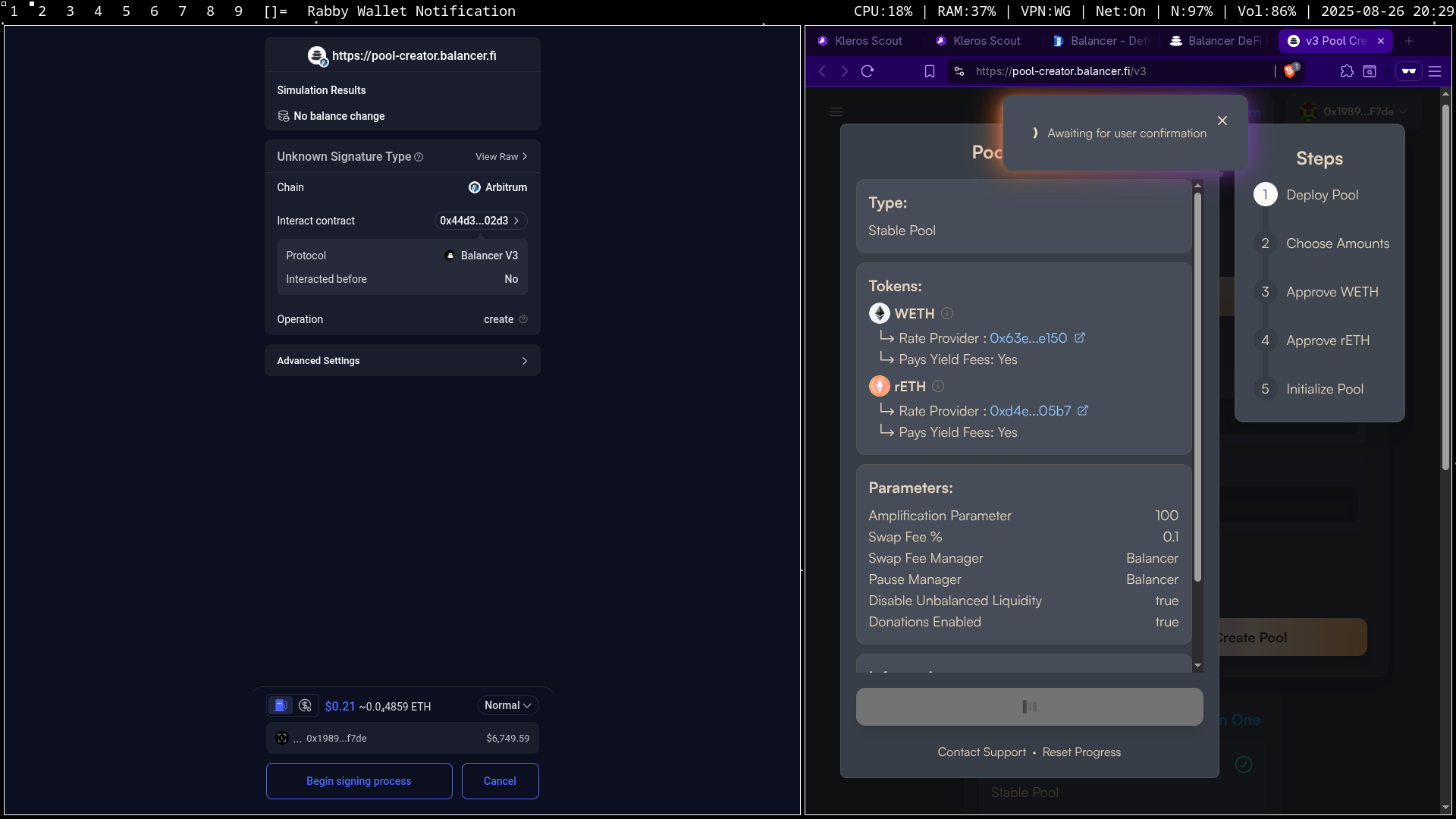Image resolution: width=1456 pixels, height=819 pixels.
Task: Select step 5 Initialize Pool
Action: (1308, 389)
